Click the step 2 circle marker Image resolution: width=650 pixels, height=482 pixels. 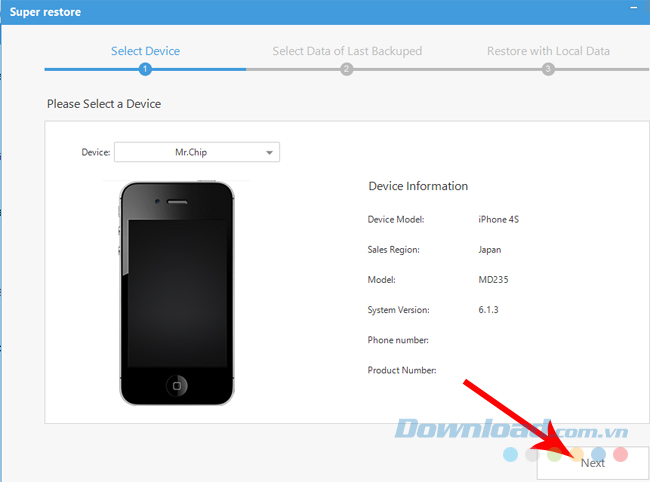[x=346, y=69]
